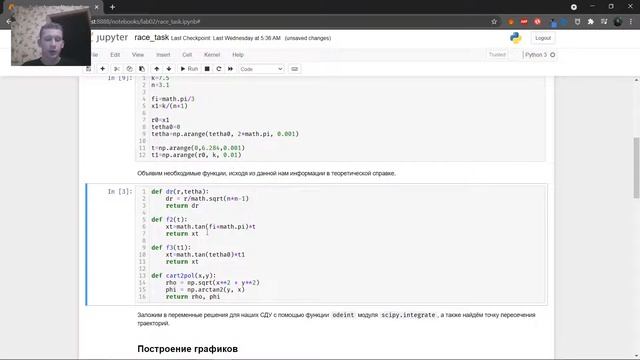The width and height of the screenshot is (640, 360).
Task: Open the shield-shaped extension icon
Action: (x=577, y=22)
